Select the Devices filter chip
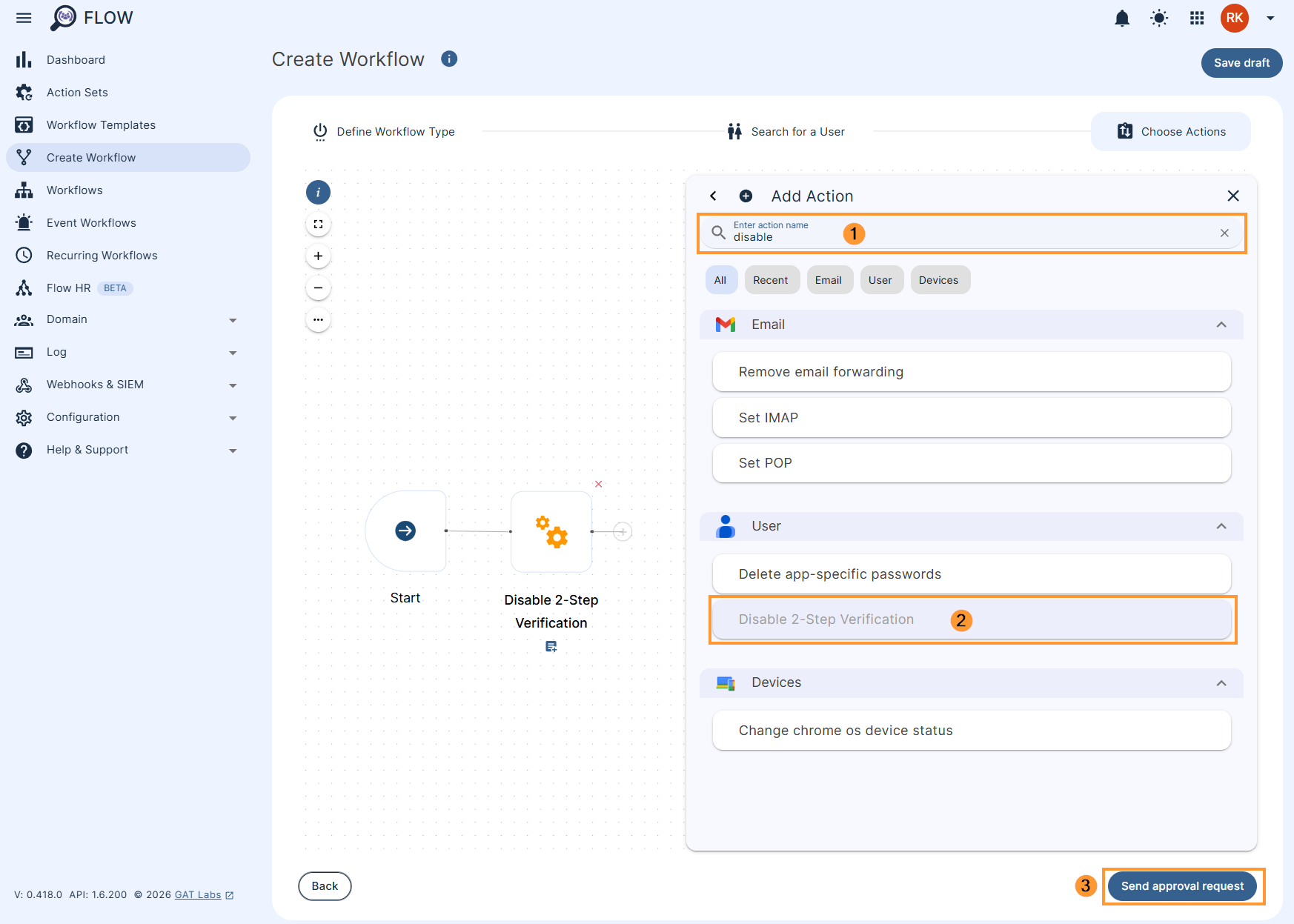Image resolution: width=1294 pixels, height=924 pixels. (939, 279)
